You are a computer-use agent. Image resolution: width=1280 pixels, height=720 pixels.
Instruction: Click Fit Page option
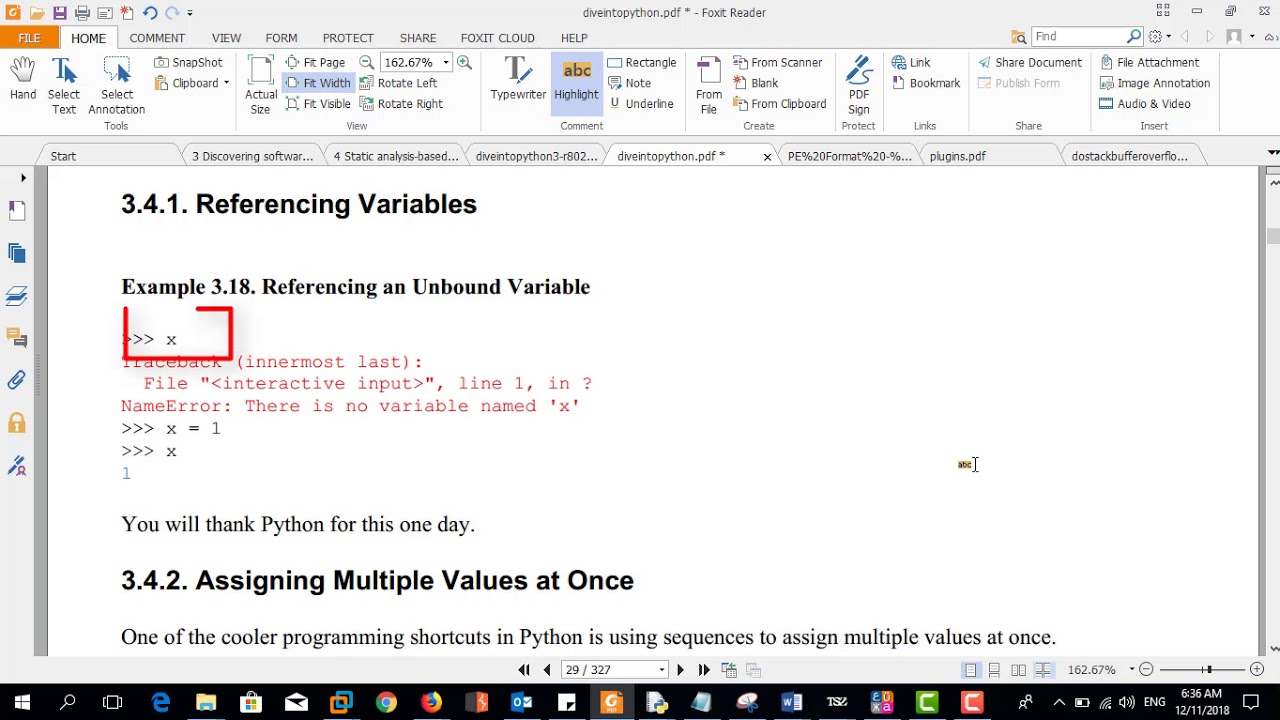315,62
